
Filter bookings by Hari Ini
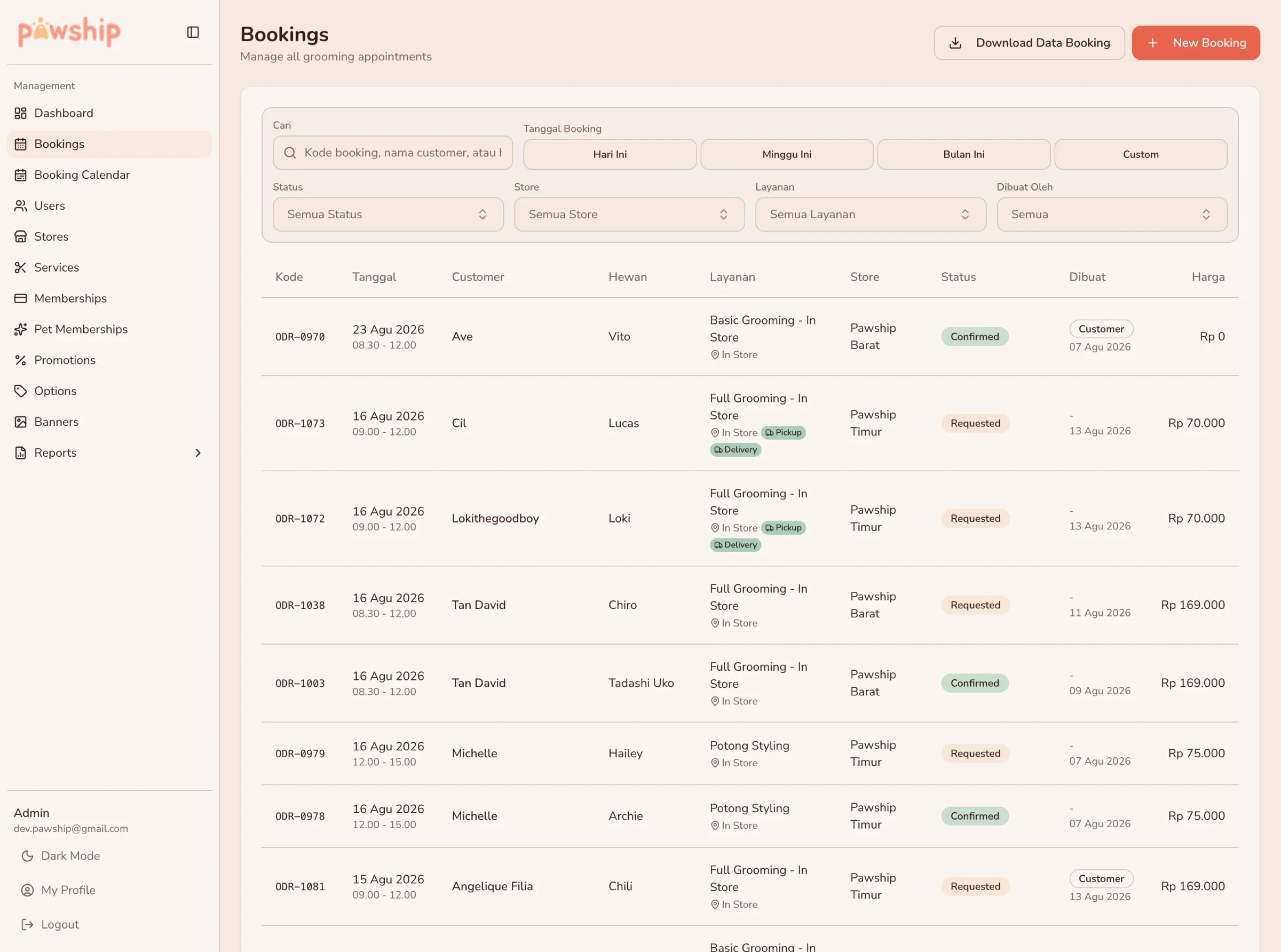click(x=610, y=154)
